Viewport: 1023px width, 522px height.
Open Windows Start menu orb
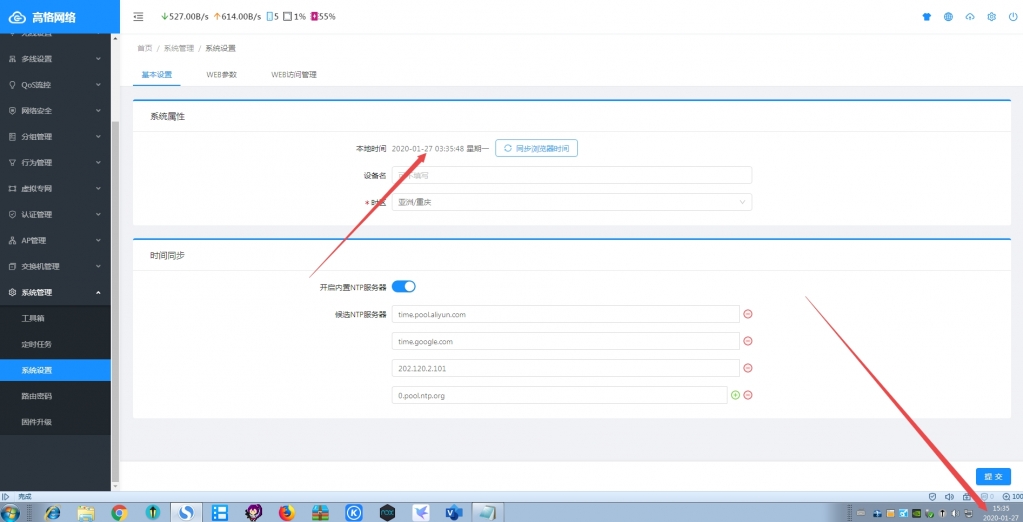(x=11, y=513)
